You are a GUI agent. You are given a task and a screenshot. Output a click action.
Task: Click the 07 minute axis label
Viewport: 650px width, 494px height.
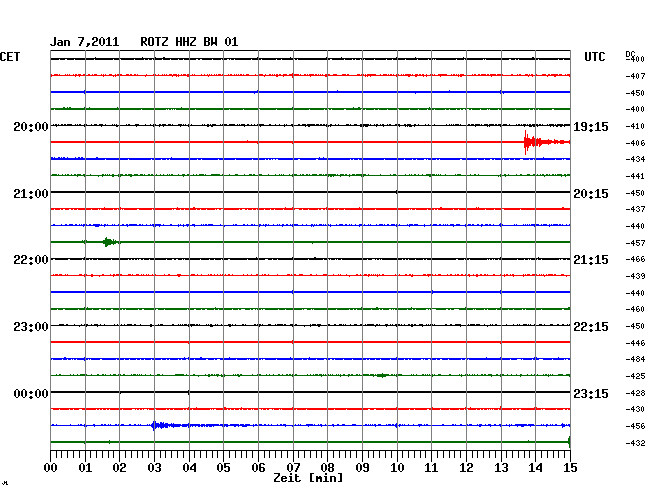pos(293,468)
